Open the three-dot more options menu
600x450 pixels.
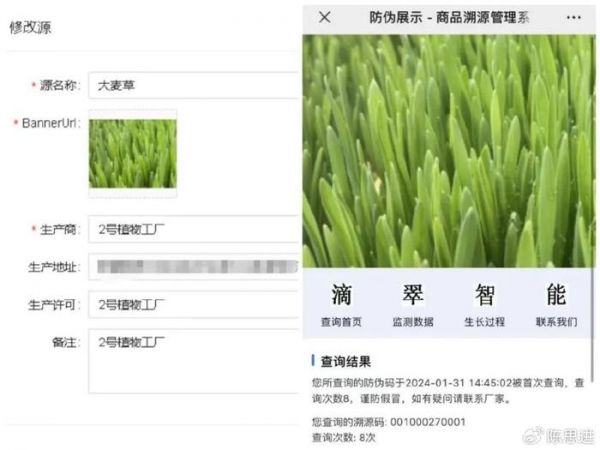click(x=573, y=18)
